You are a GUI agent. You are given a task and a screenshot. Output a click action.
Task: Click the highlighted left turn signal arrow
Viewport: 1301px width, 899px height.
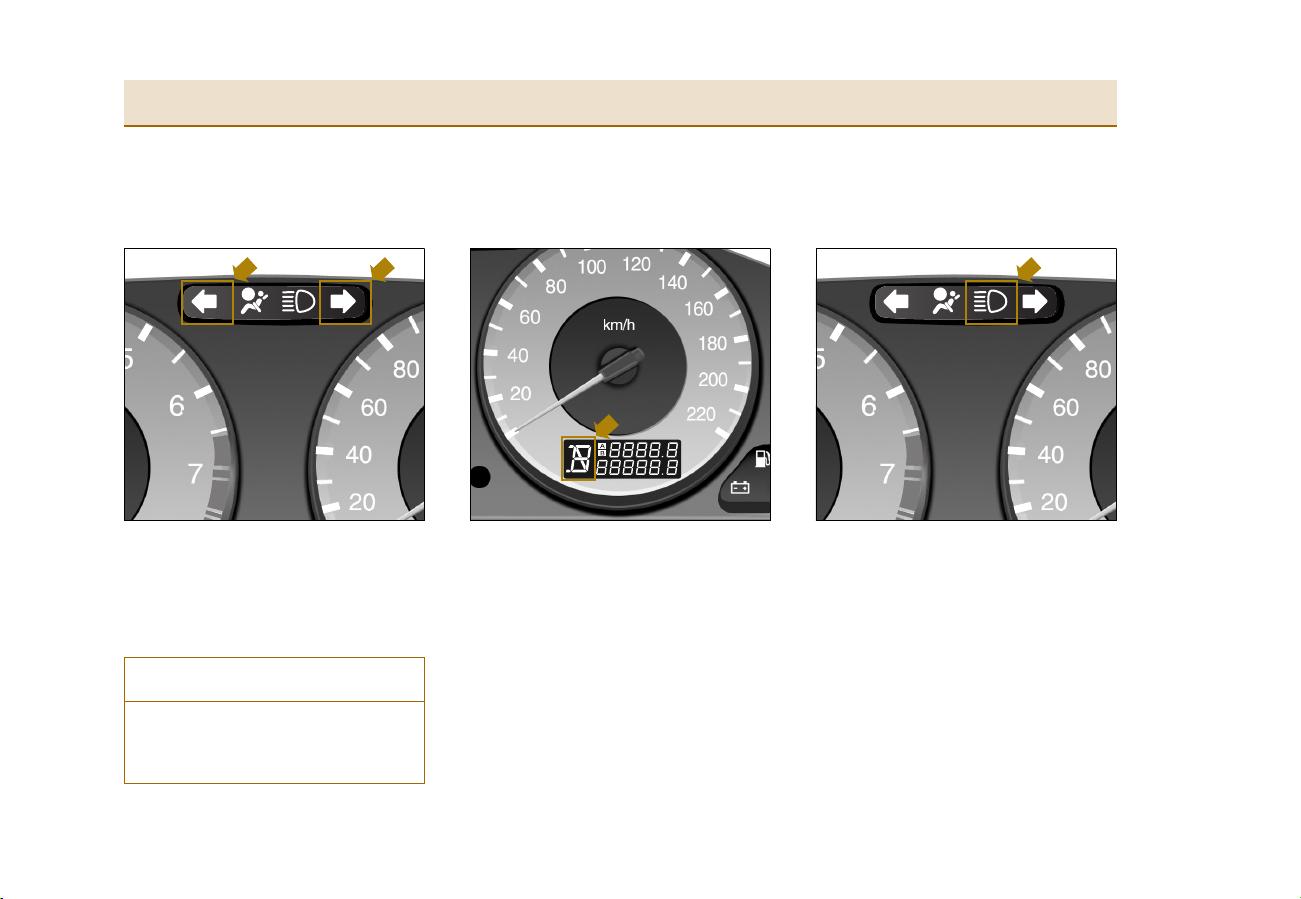click(207, 302)
